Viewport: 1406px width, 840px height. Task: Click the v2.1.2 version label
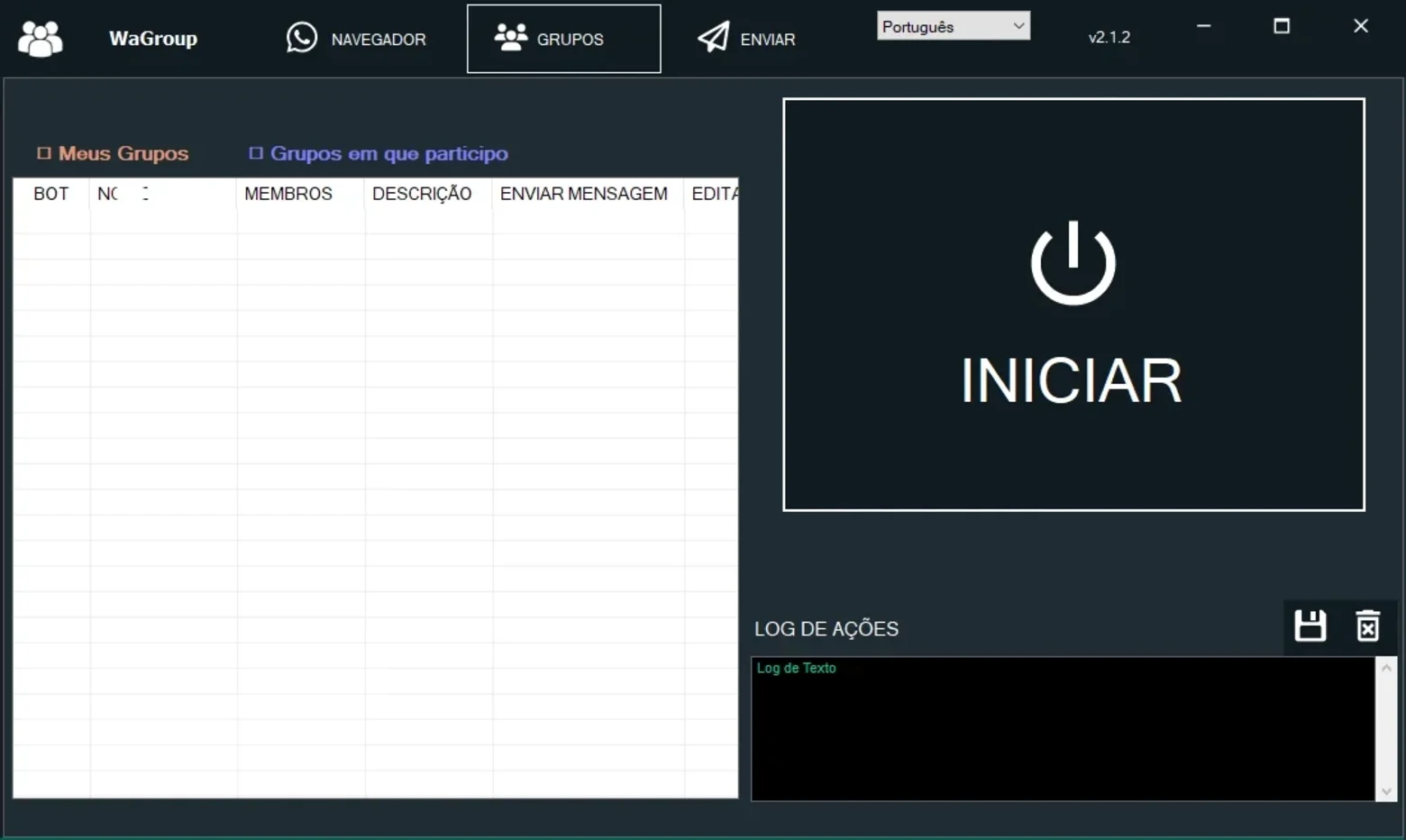[1109, 37]
